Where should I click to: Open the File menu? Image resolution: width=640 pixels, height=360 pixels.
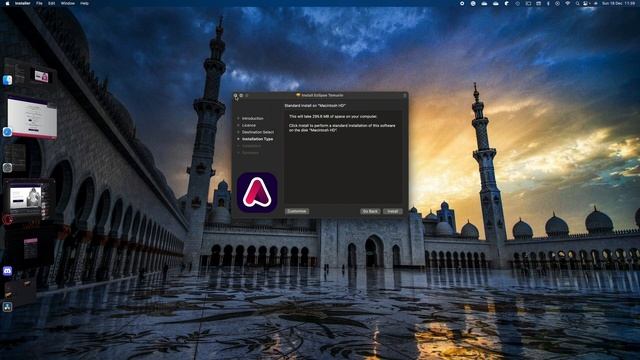(x=39, y=3)
